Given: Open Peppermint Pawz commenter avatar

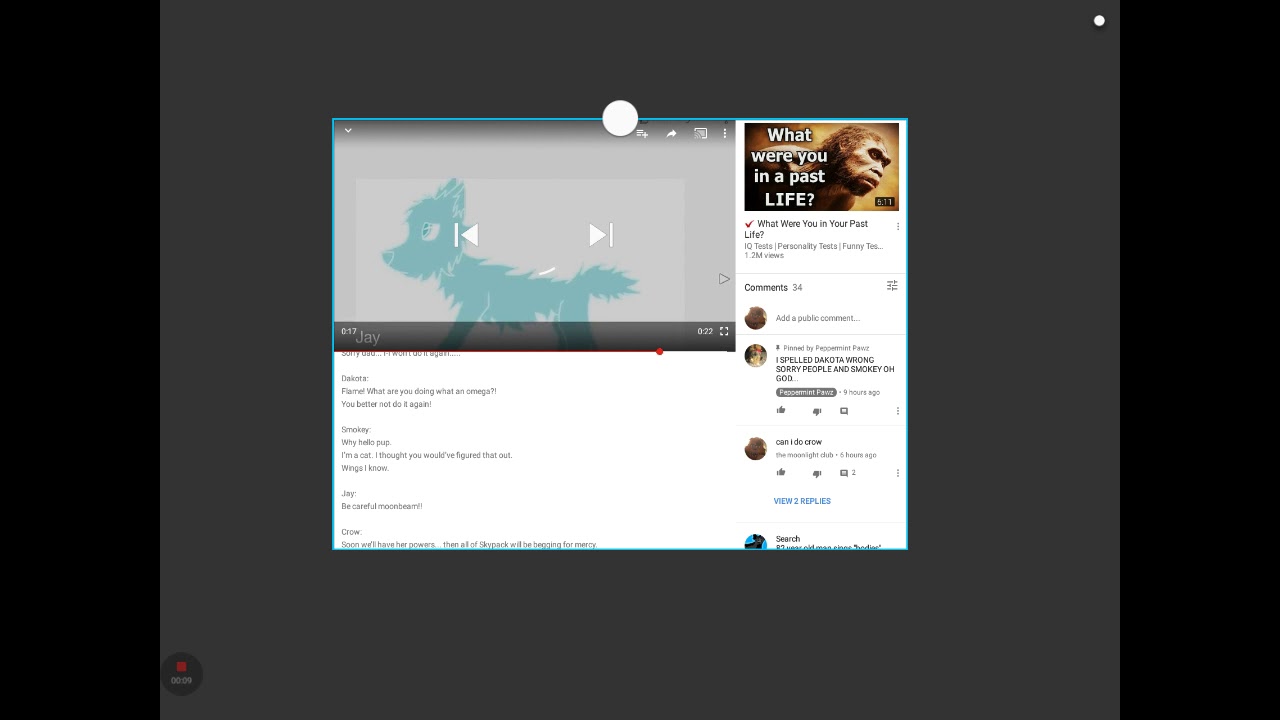Looking at the screenshot, I should pyautogui.click(x=756, y=356).
